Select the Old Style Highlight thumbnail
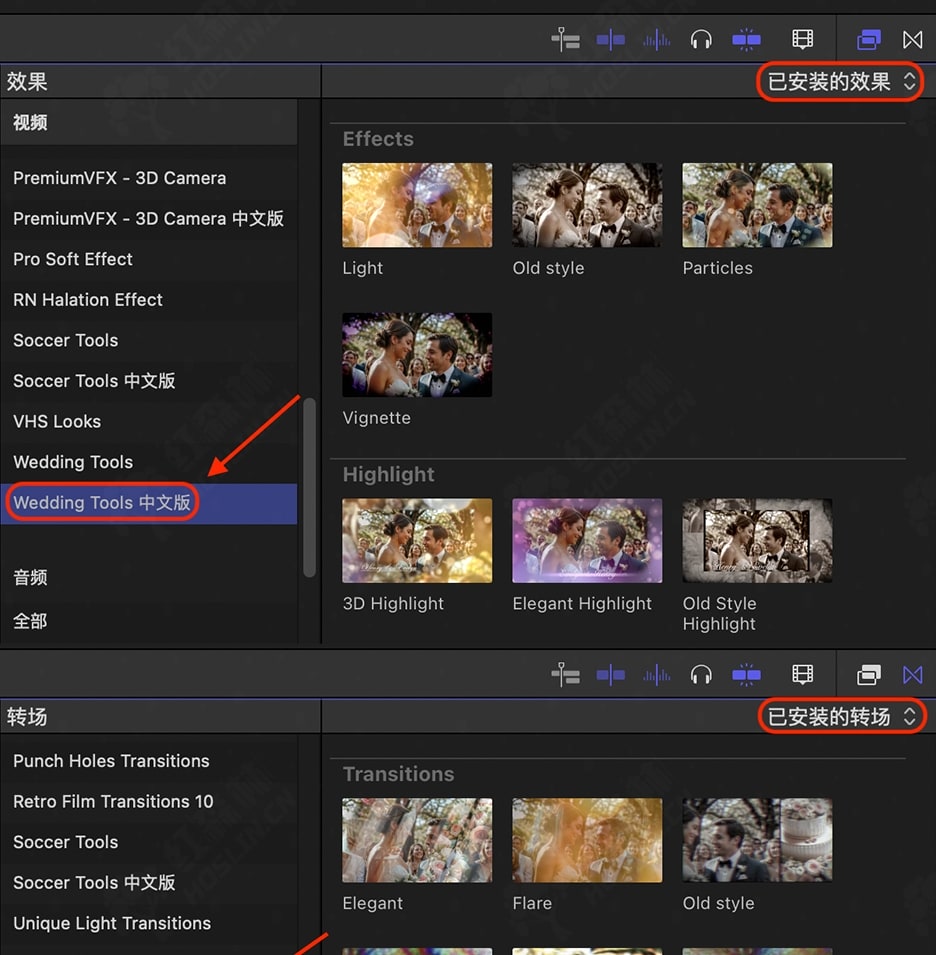 point(757,541)
